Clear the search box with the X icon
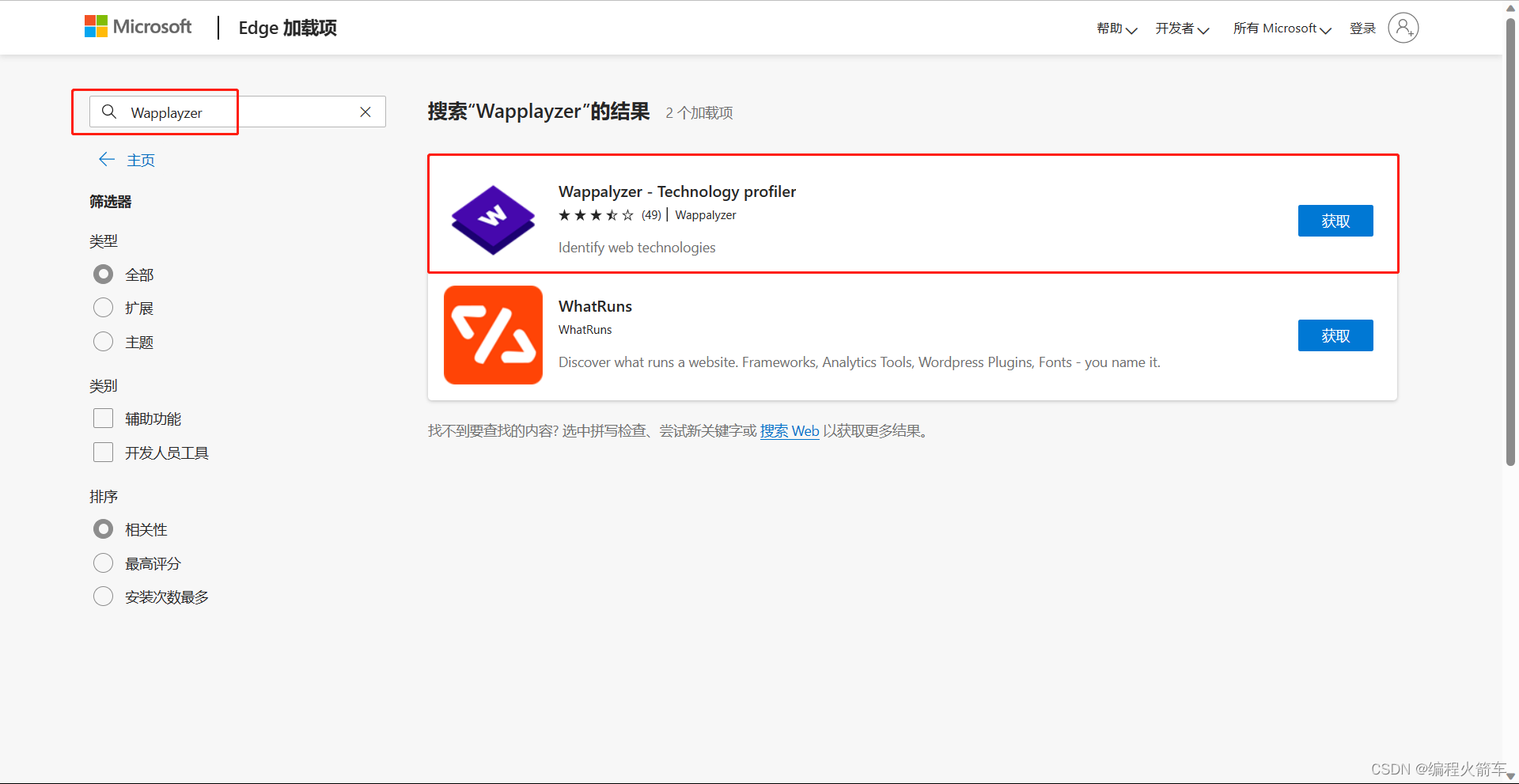This screenshot has width=1519, height=784. (366, 112)
